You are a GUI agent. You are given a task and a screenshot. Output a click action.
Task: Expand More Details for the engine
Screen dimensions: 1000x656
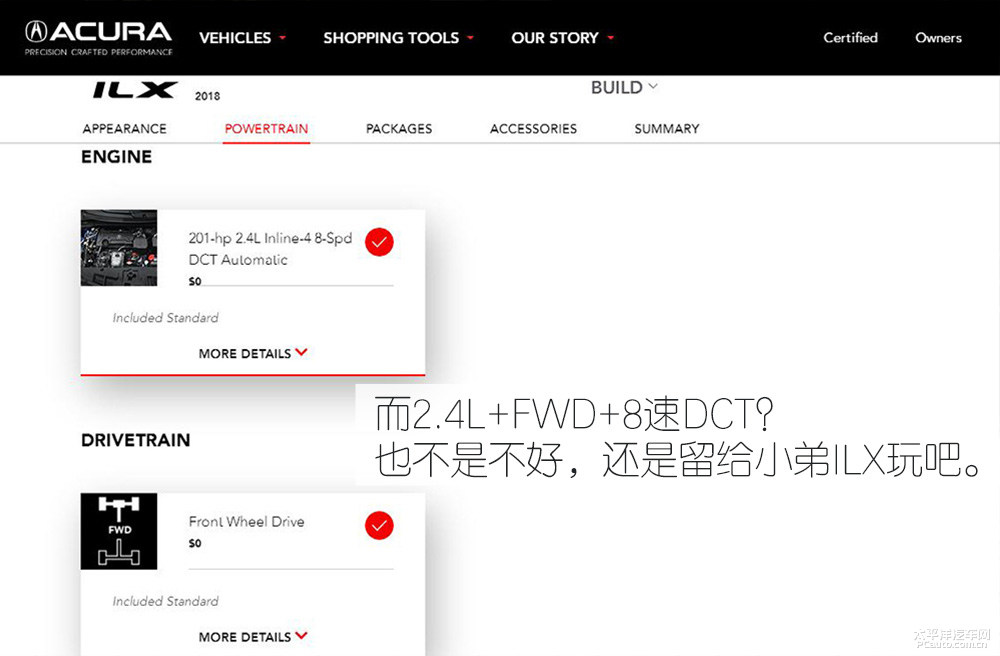(x=252, y=353)
